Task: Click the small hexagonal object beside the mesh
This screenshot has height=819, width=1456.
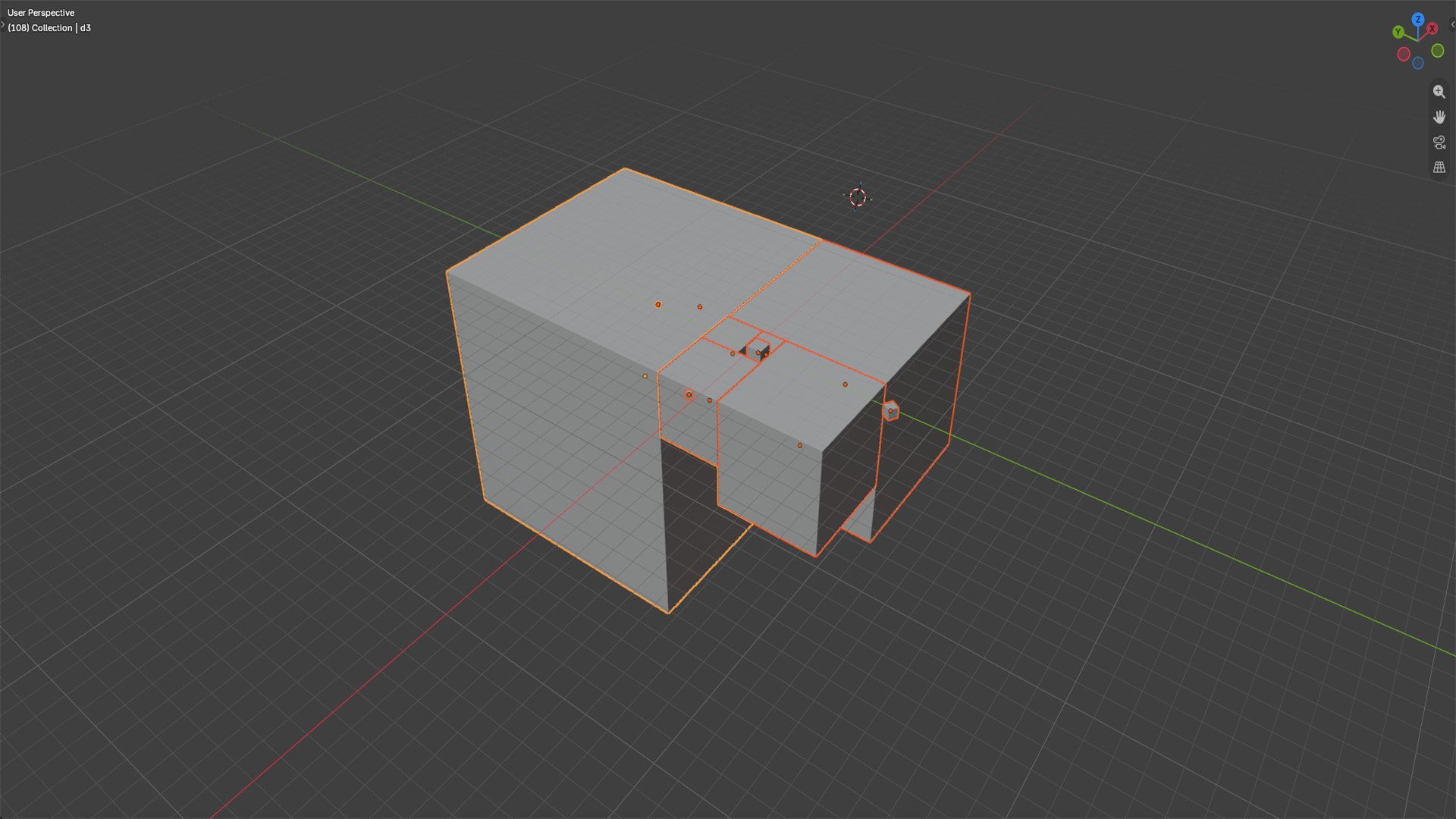Action: click(x=890, y=410)
